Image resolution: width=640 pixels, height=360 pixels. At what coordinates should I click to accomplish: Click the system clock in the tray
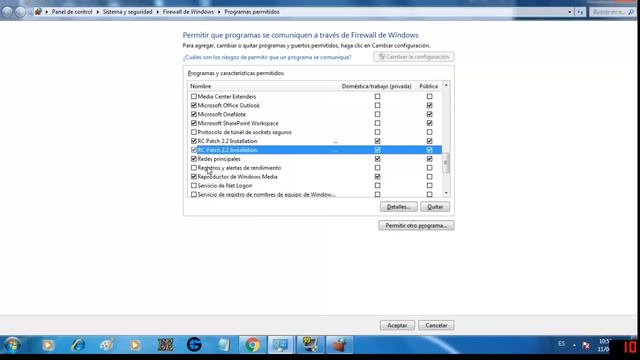[603, 345]
